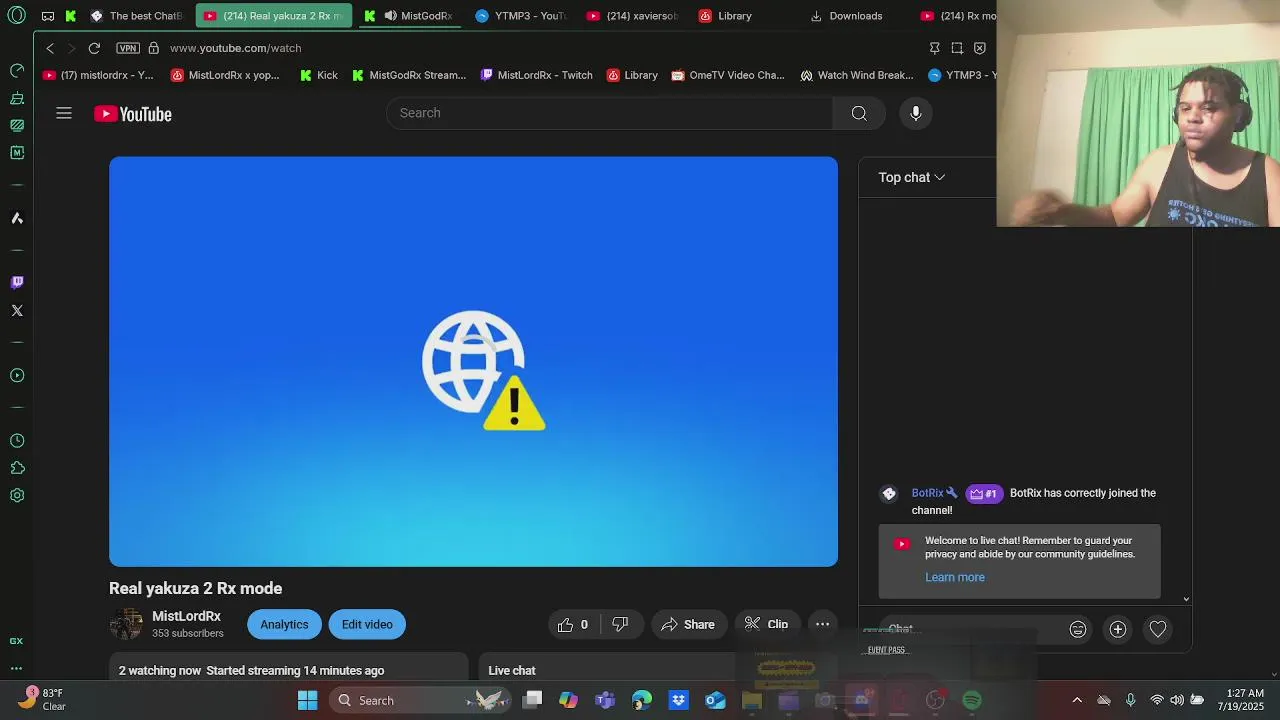Click the search magnifier button
This screenshot has width=1280, height=720.
(x=859, y=113)
